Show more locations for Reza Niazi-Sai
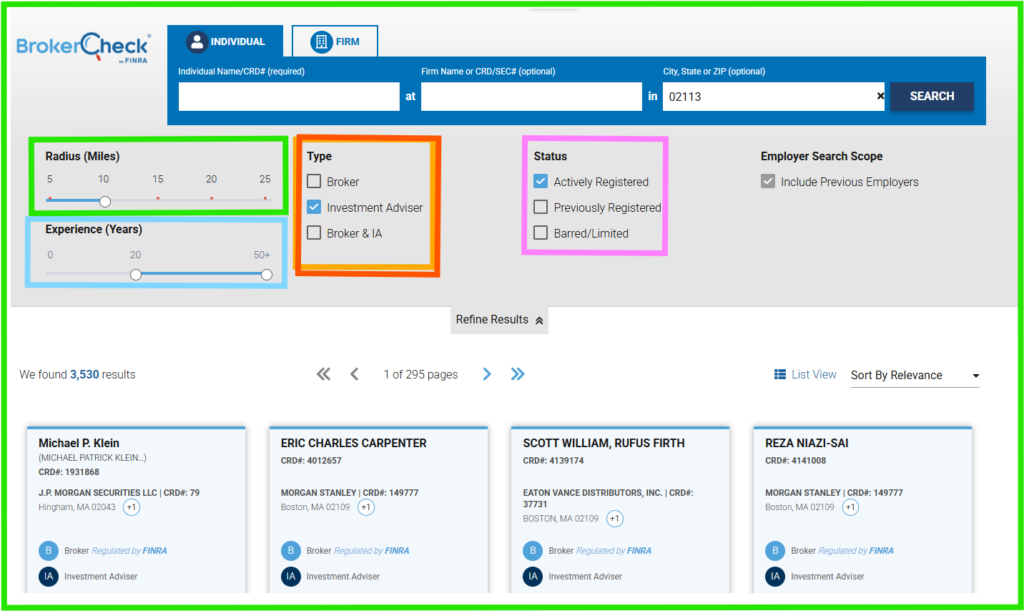Screen dimensions: 1024x611 click(850, 507)
